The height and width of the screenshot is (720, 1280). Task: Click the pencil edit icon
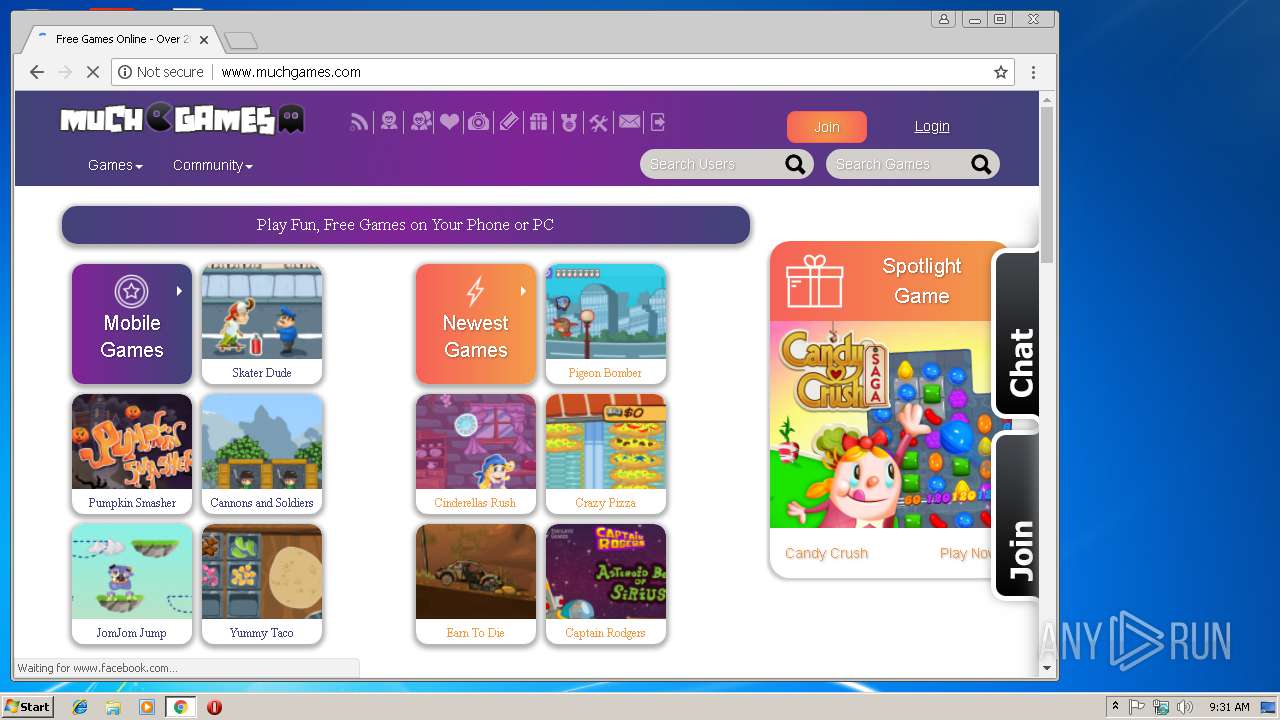click(509, 122)
